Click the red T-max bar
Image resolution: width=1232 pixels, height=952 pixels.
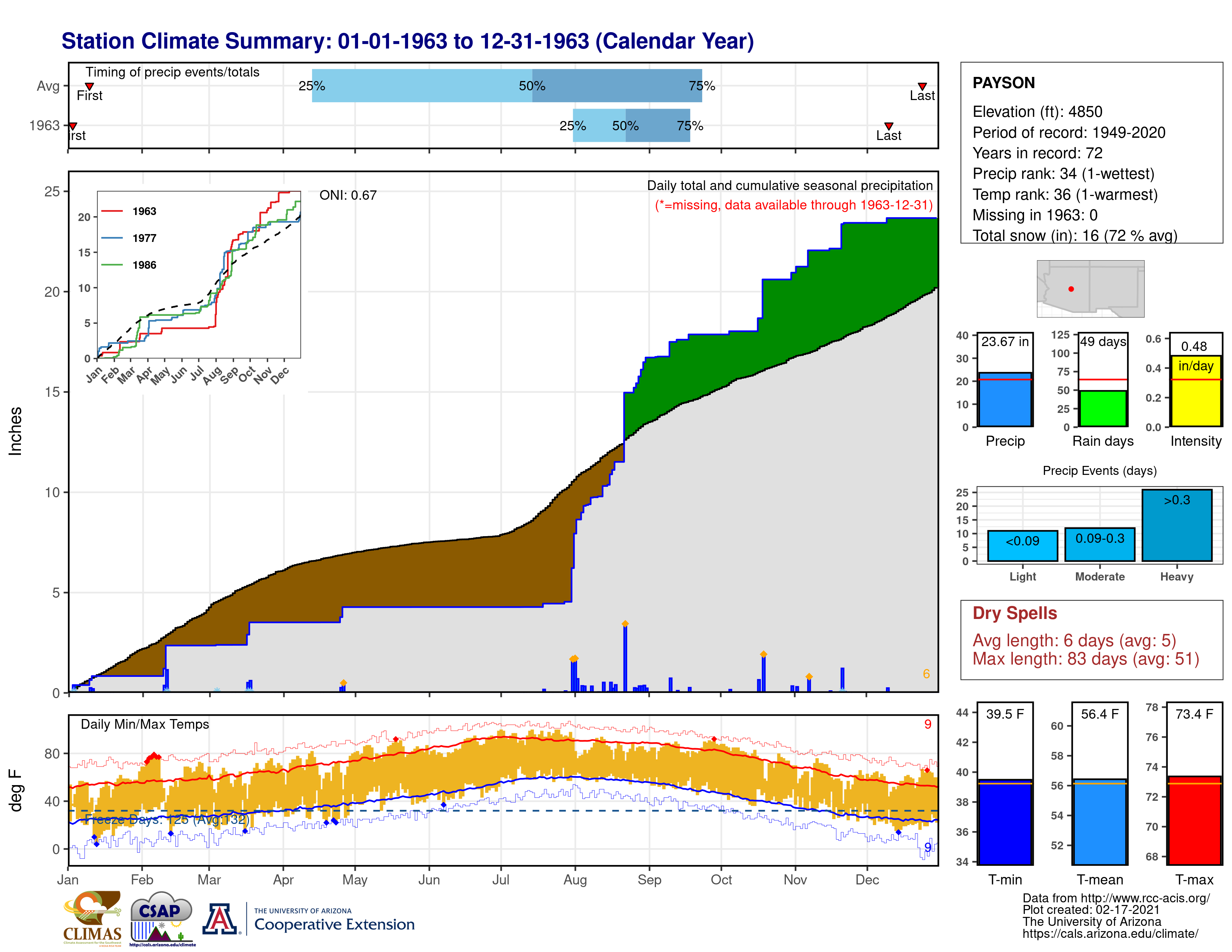tap(1194, 820)
